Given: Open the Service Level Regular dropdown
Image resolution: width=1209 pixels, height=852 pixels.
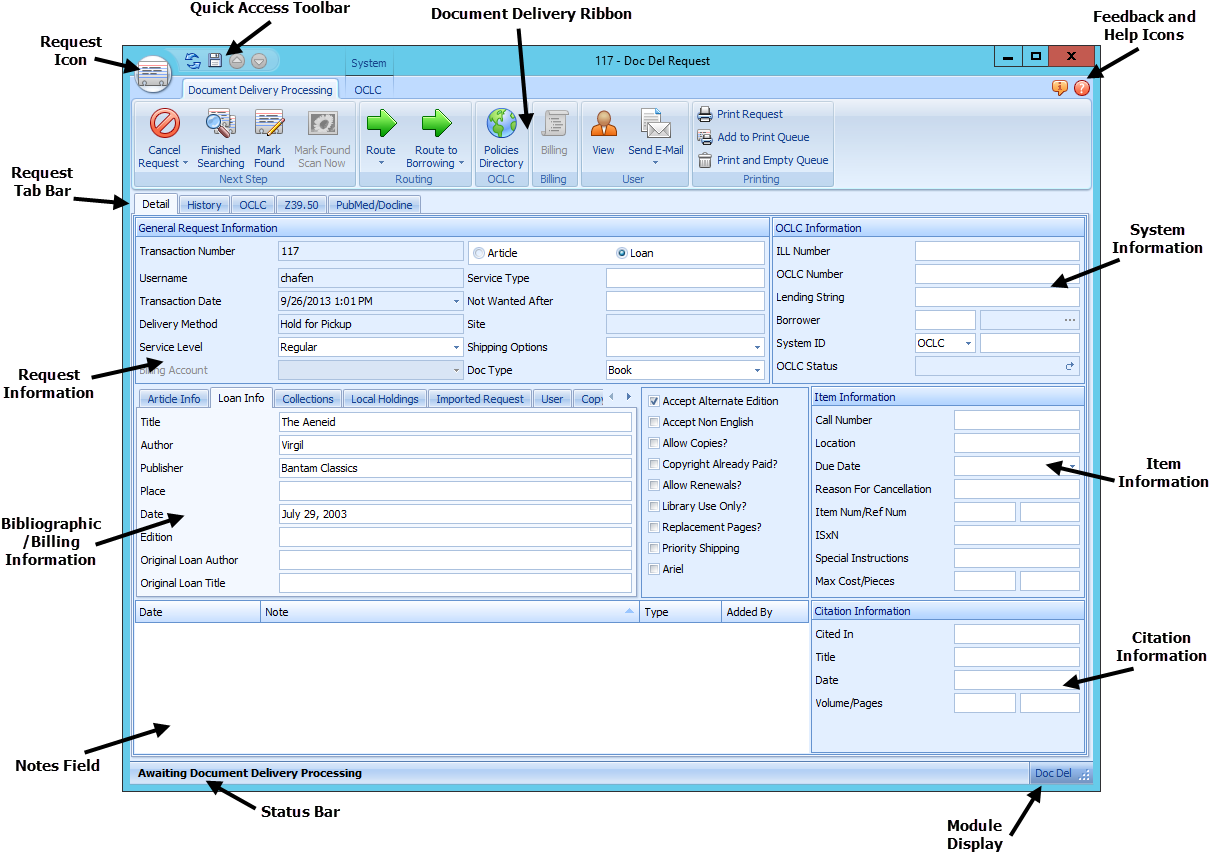Looking at the screenshot, I should (456, 347).
